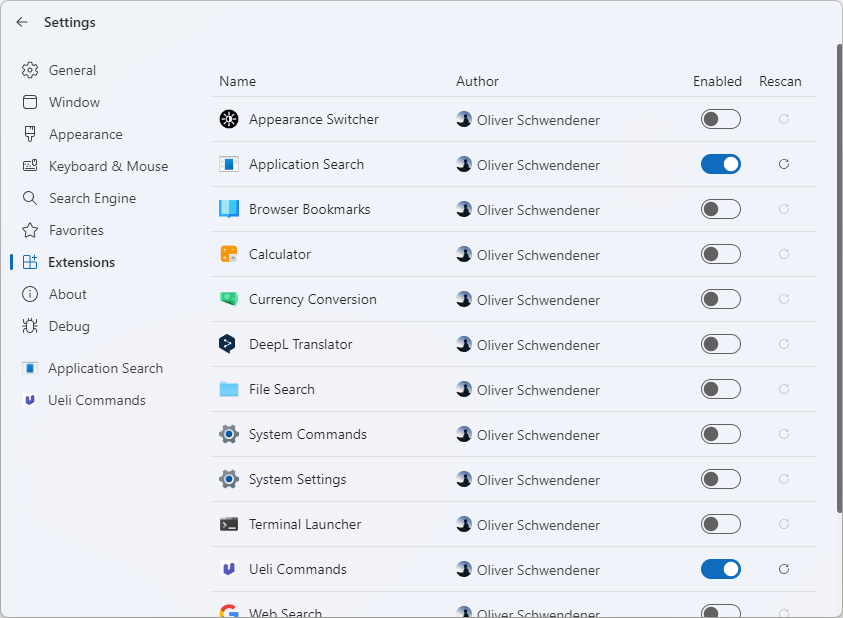Turn on the System Commands toggle
The height and width of the screenshot is (618, 843).
click(x=720, y=434)
